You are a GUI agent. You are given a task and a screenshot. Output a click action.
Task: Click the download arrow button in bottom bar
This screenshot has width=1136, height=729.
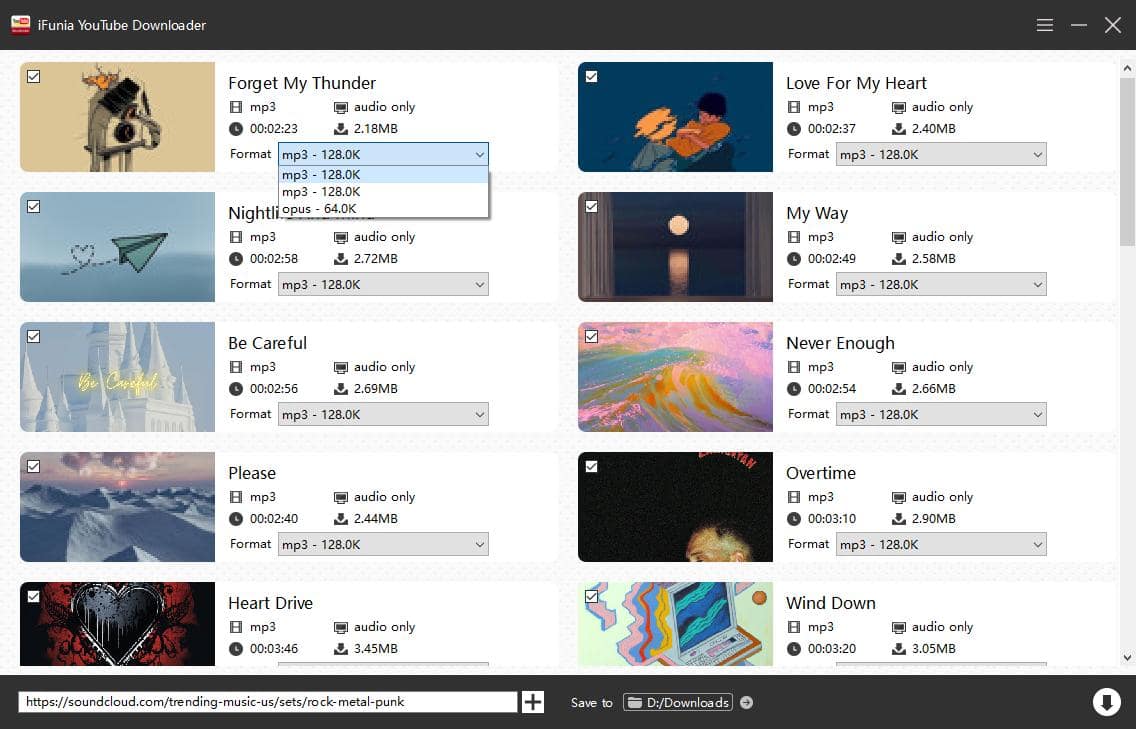(x=1106, y=702)
